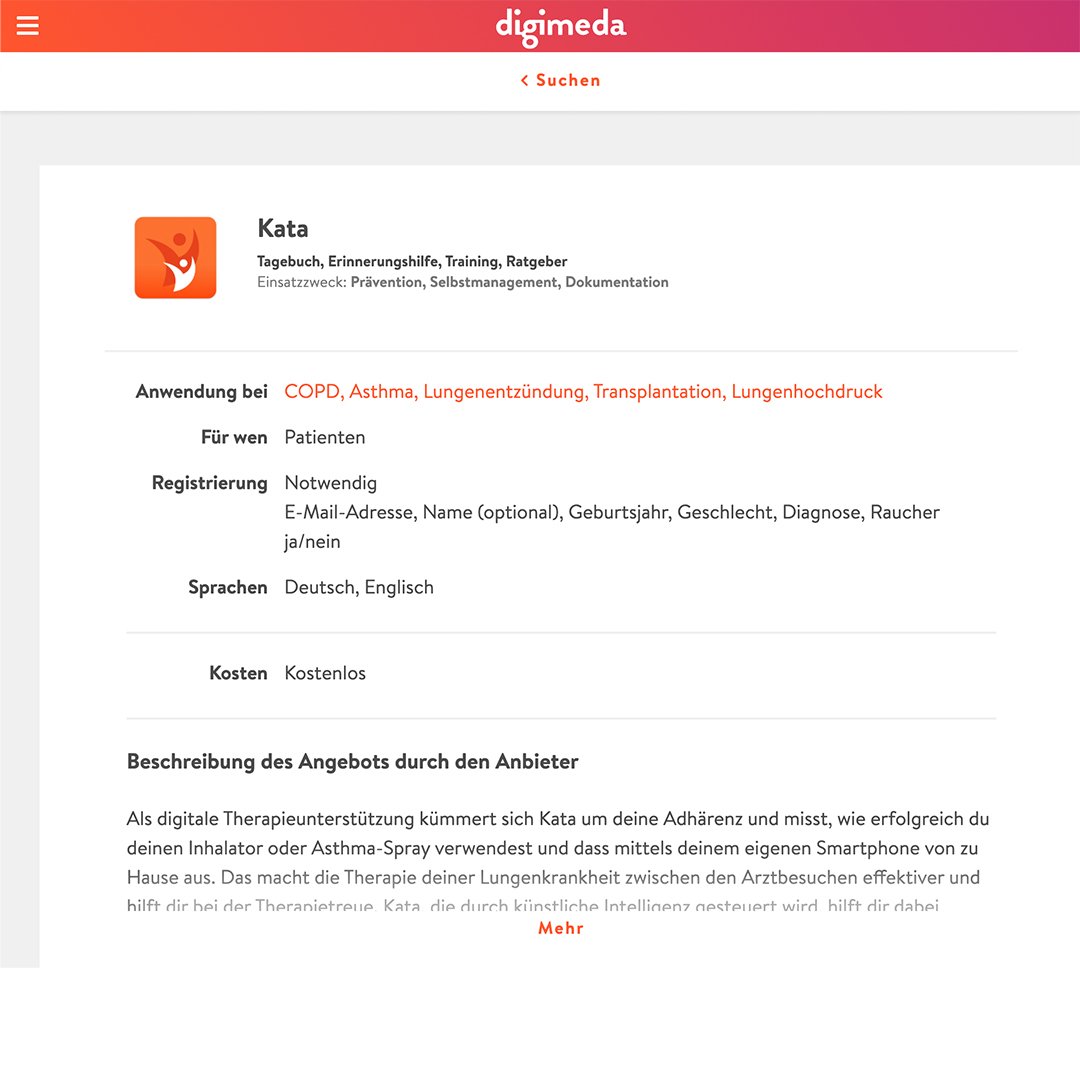Click the 'Sprachen' label
Image resolution: width=1080 pixels, height=1080 pixels.
point(227,588)
